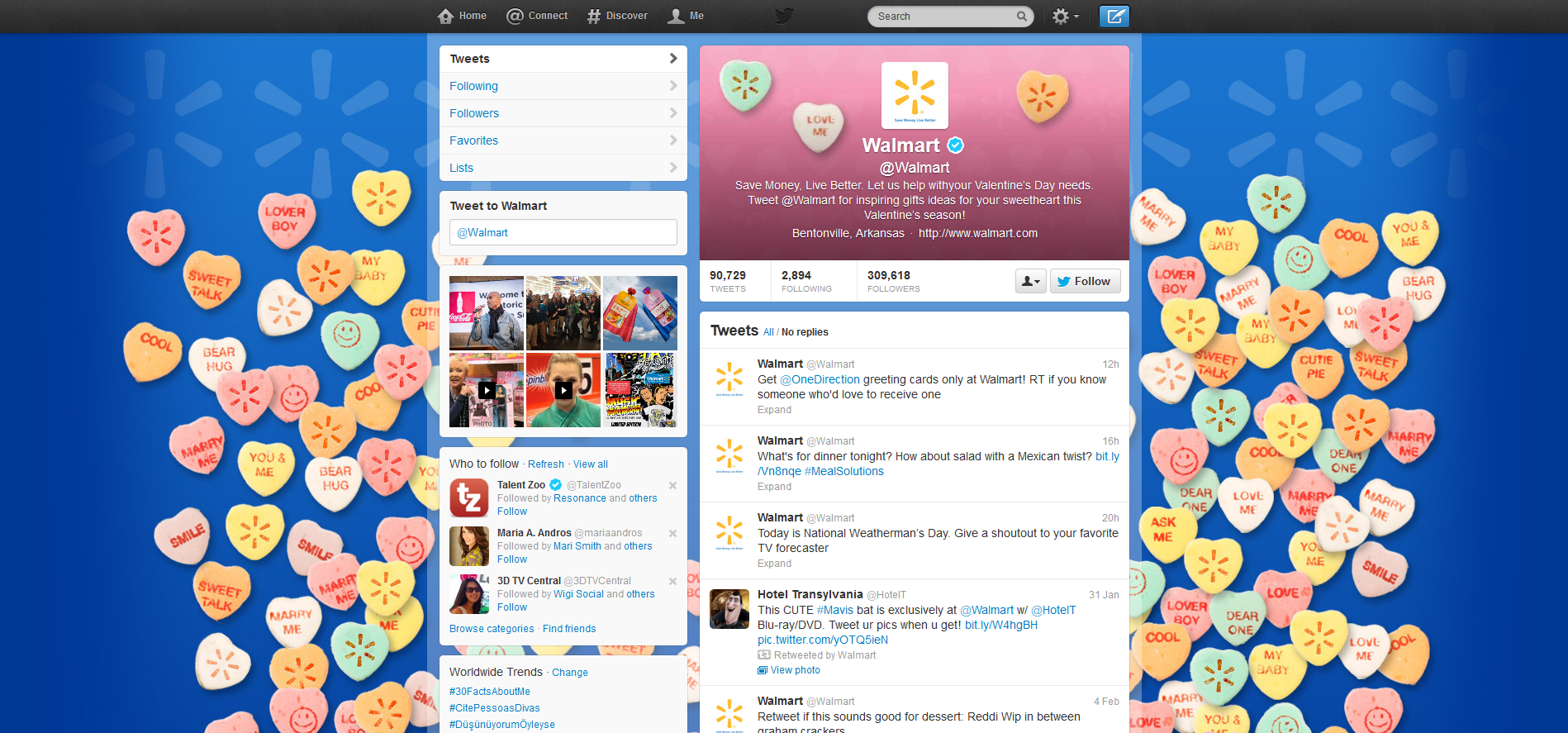Image resolution: width=1568 pixels, height=733 pixels.
Task: Select Following in the sidebar
Action: coord(563,86)
